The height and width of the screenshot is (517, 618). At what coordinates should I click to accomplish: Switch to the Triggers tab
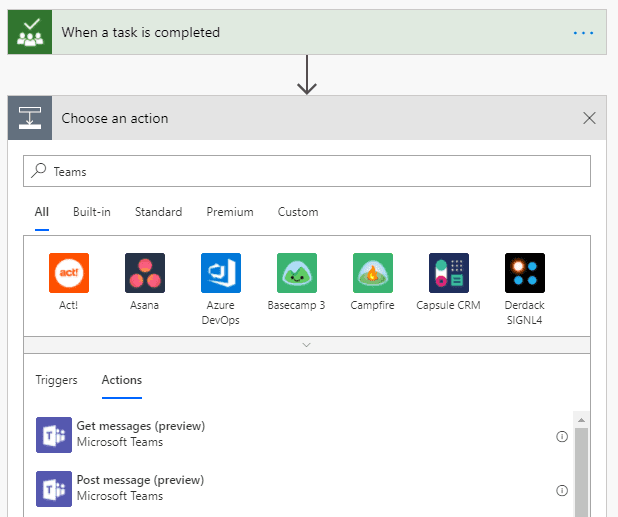[56, 380]
